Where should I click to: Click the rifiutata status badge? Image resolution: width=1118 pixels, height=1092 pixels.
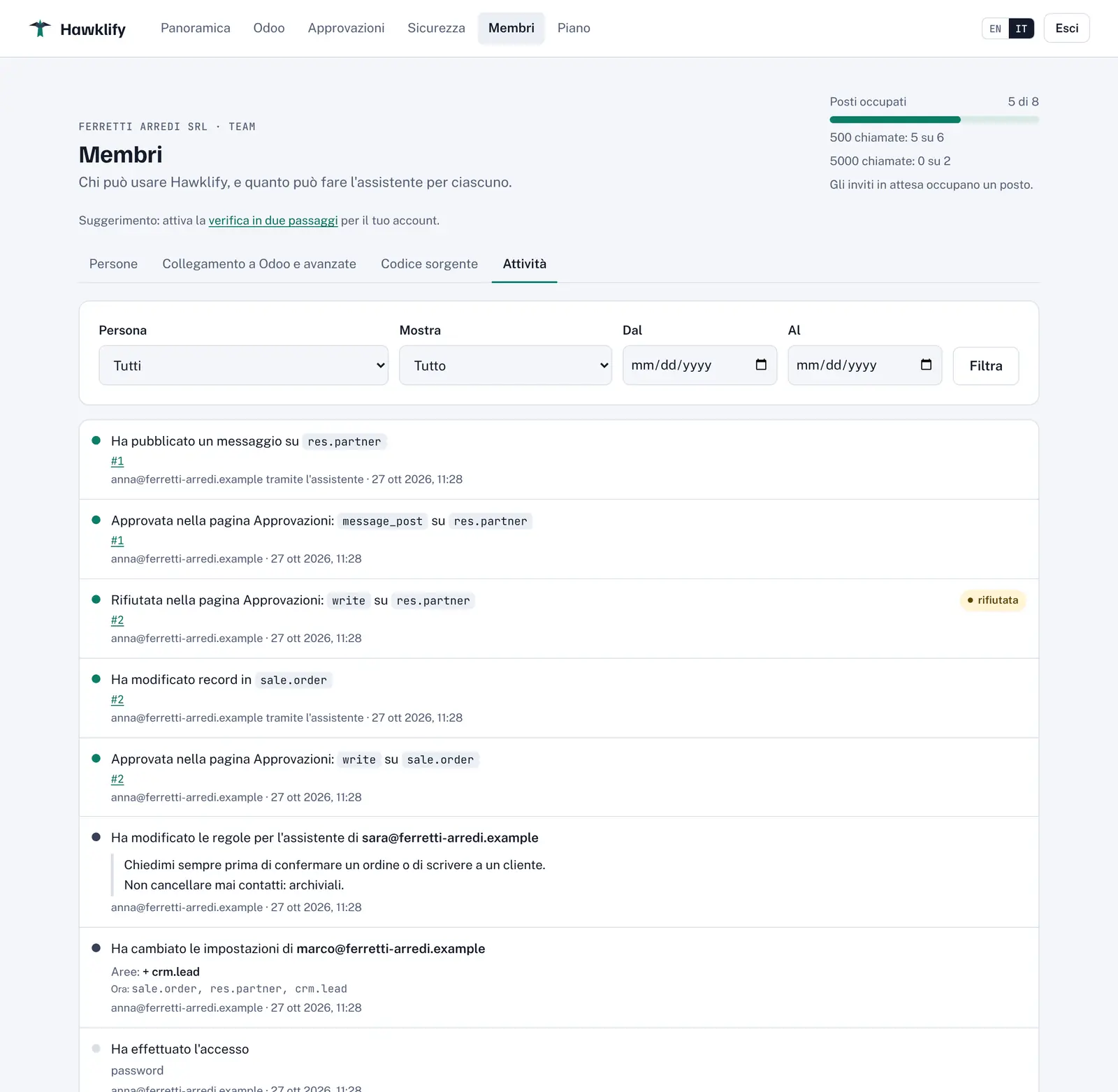click(992, 600)
